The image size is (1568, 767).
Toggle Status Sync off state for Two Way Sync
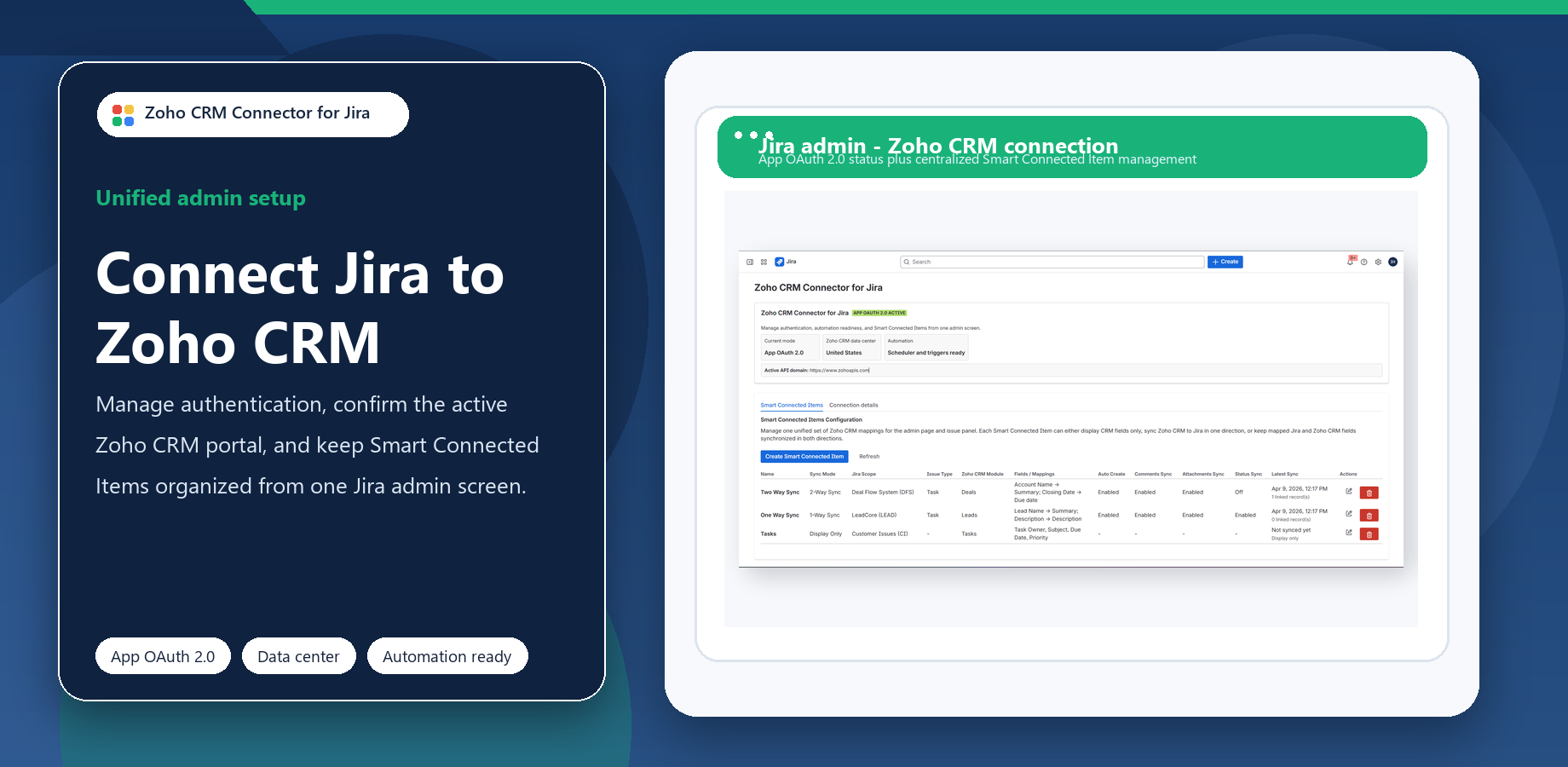click(x=1237, y=492)
